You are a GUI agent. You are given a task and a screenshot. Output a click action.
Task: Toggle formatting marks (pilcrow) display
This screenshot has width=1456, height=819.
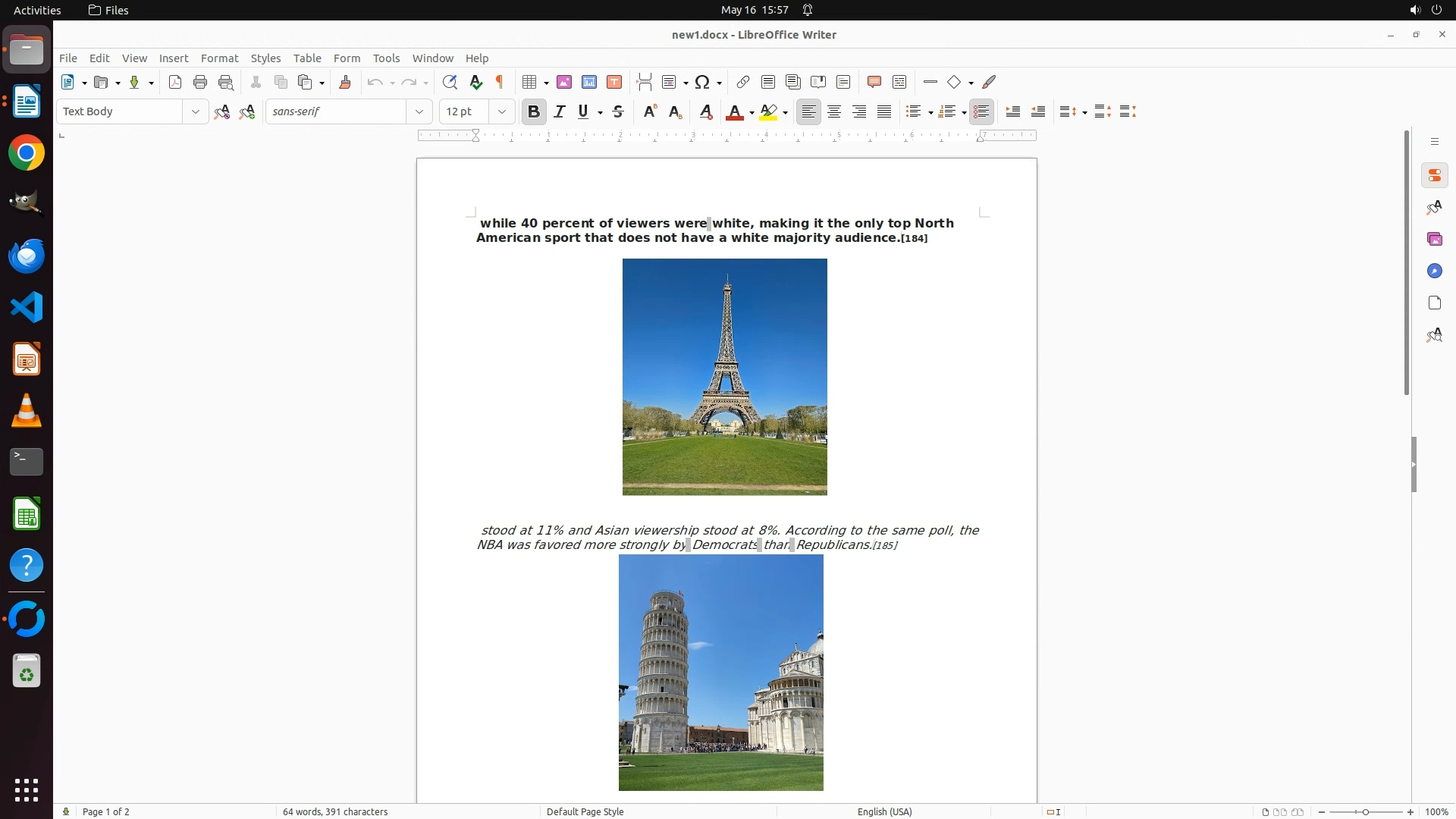(x=500, y=83)
